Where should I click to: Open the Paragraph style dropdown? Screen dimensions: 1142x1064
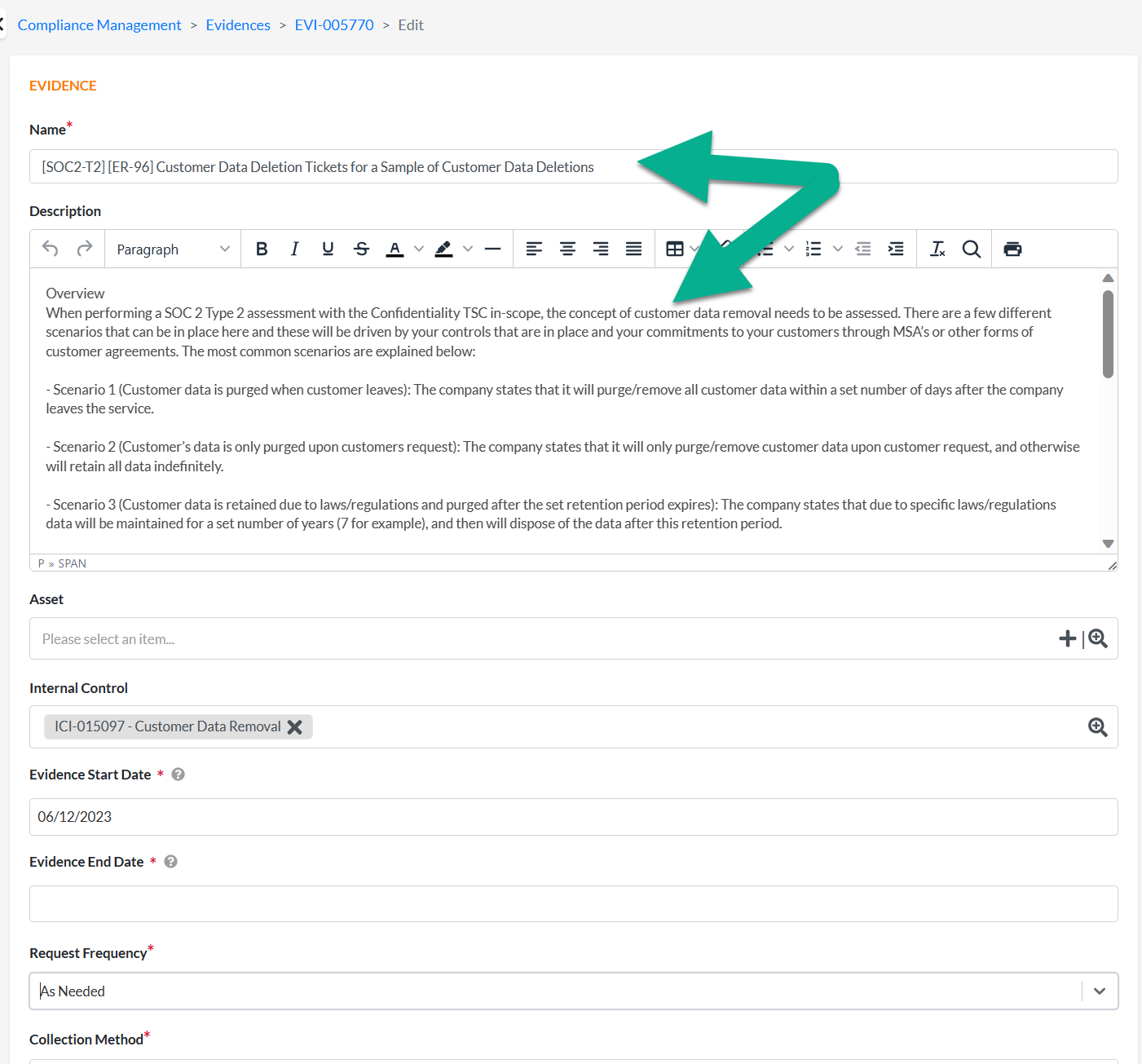click(173, 249)
